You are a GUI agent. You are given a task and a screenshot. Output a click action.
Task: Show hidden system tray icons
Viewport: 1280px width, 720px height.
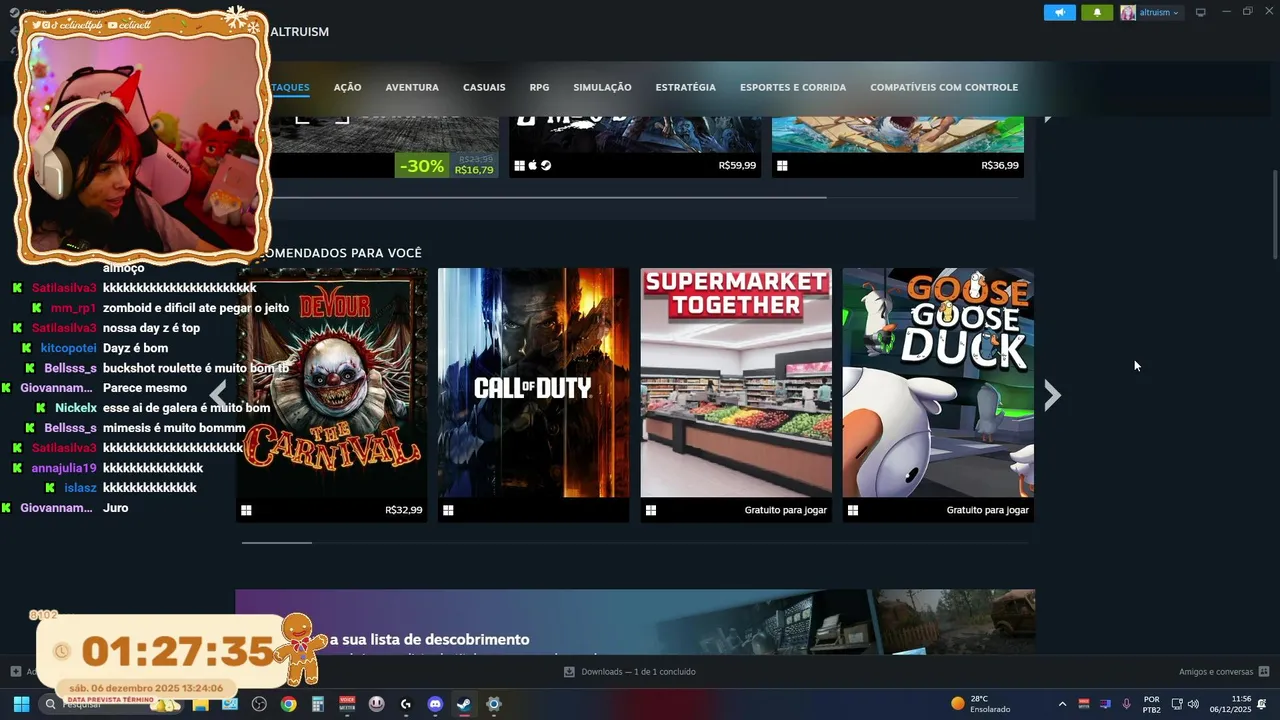[1062, 704]
